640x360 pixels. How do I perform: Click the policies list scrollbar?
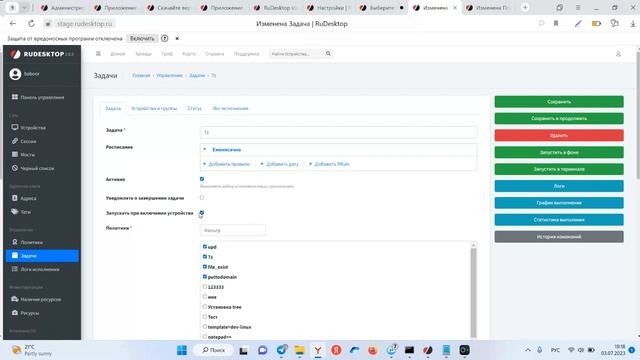point(473,291)
